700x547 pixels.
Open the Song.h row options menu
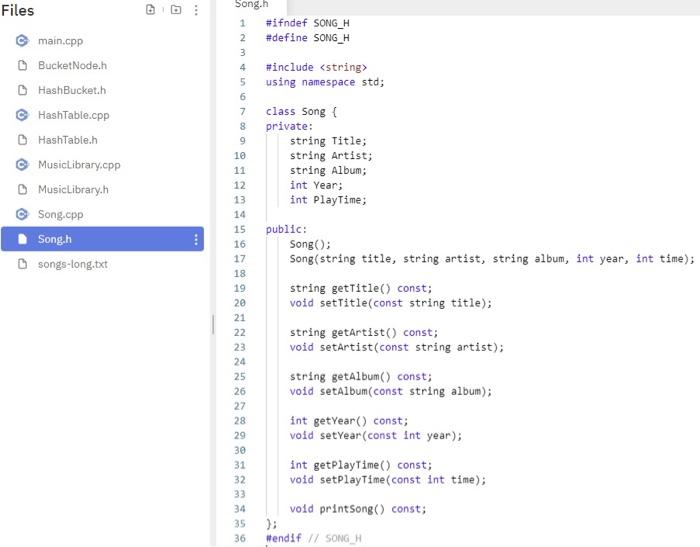(196, 240)
